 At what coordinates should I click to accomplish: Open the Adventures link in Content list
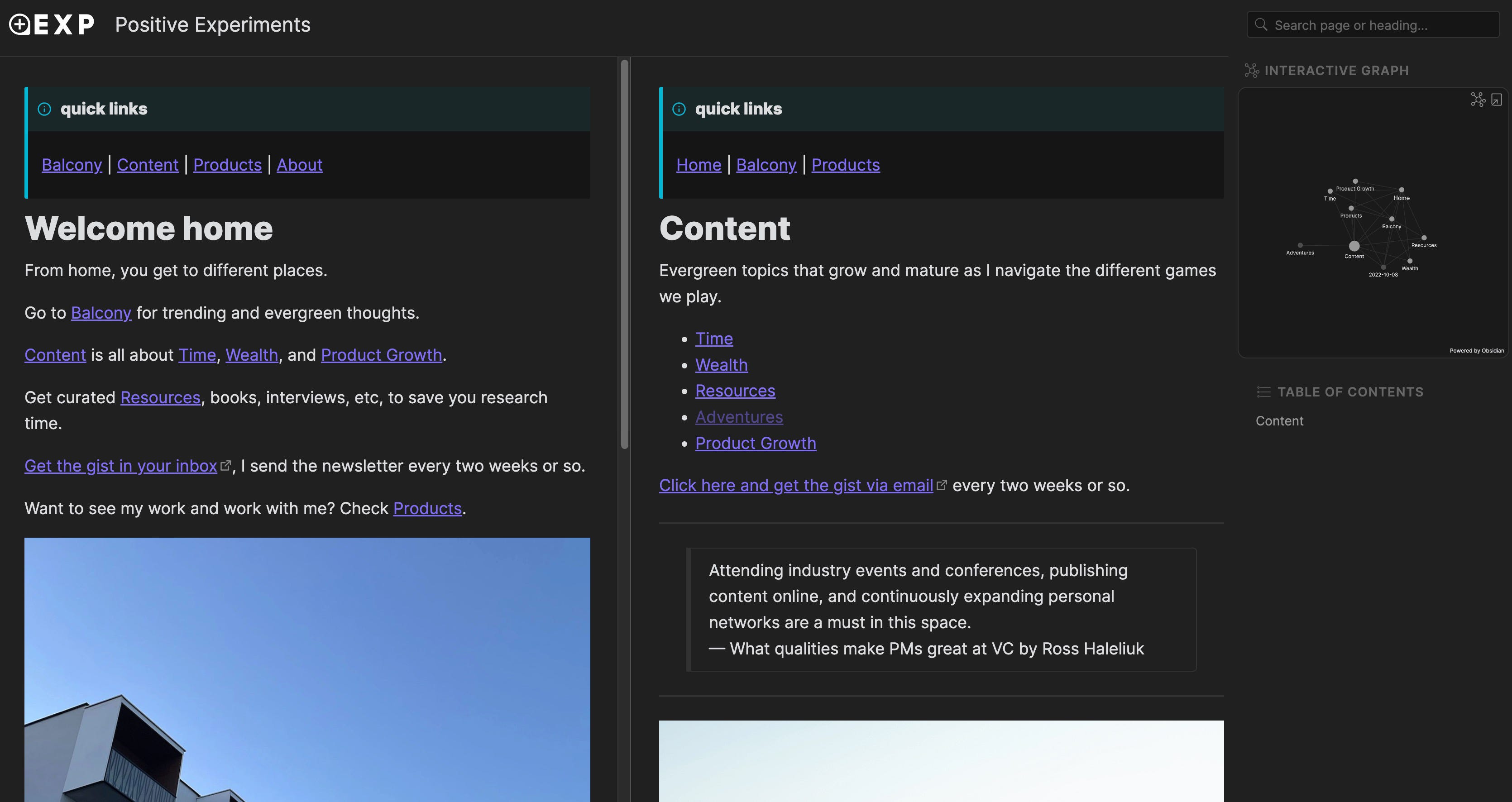pyautogui.click(x=739, y=417)
